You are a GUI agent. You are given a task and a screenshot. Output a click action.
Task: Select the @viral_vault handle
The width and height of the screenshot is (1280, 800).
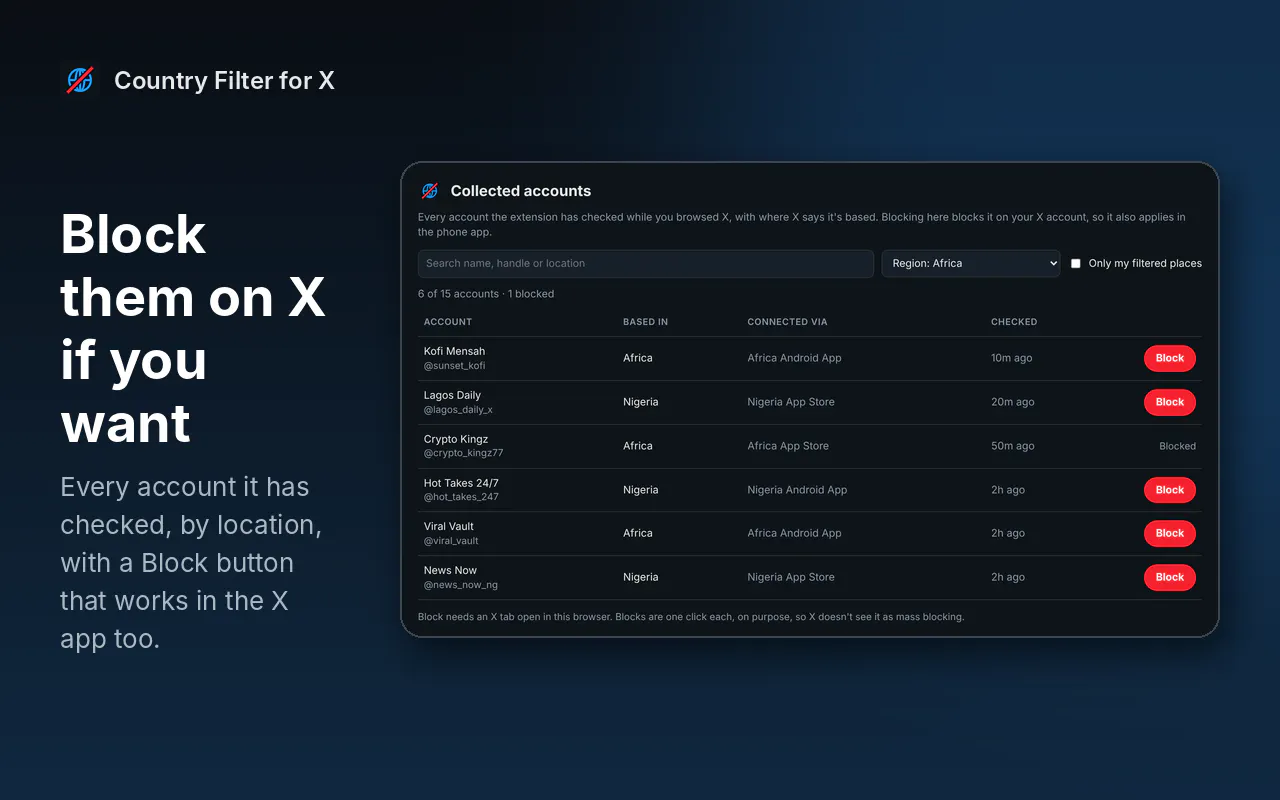point(451,541)
